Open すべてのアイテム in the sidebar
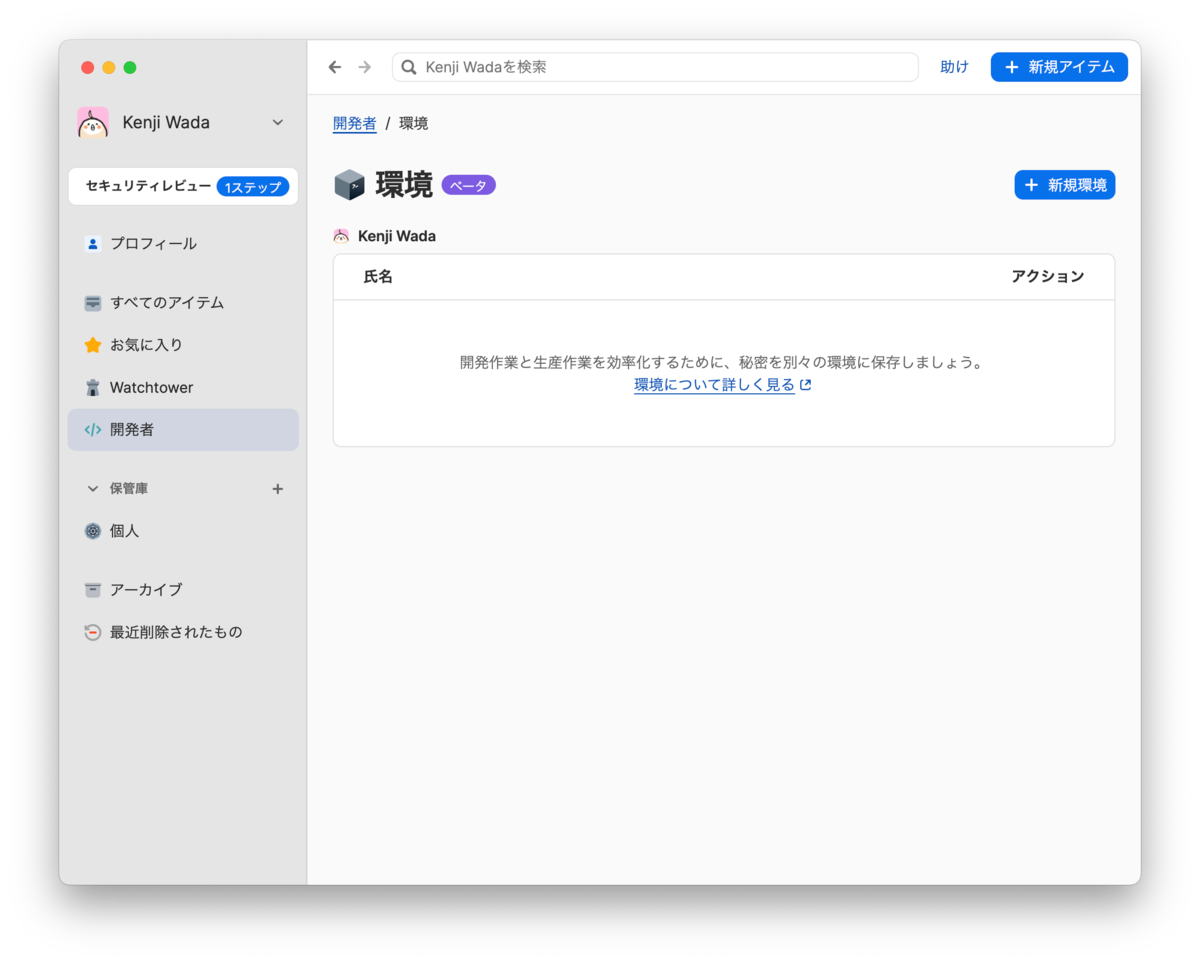1200x963 pixels. [x=183, y=302]
